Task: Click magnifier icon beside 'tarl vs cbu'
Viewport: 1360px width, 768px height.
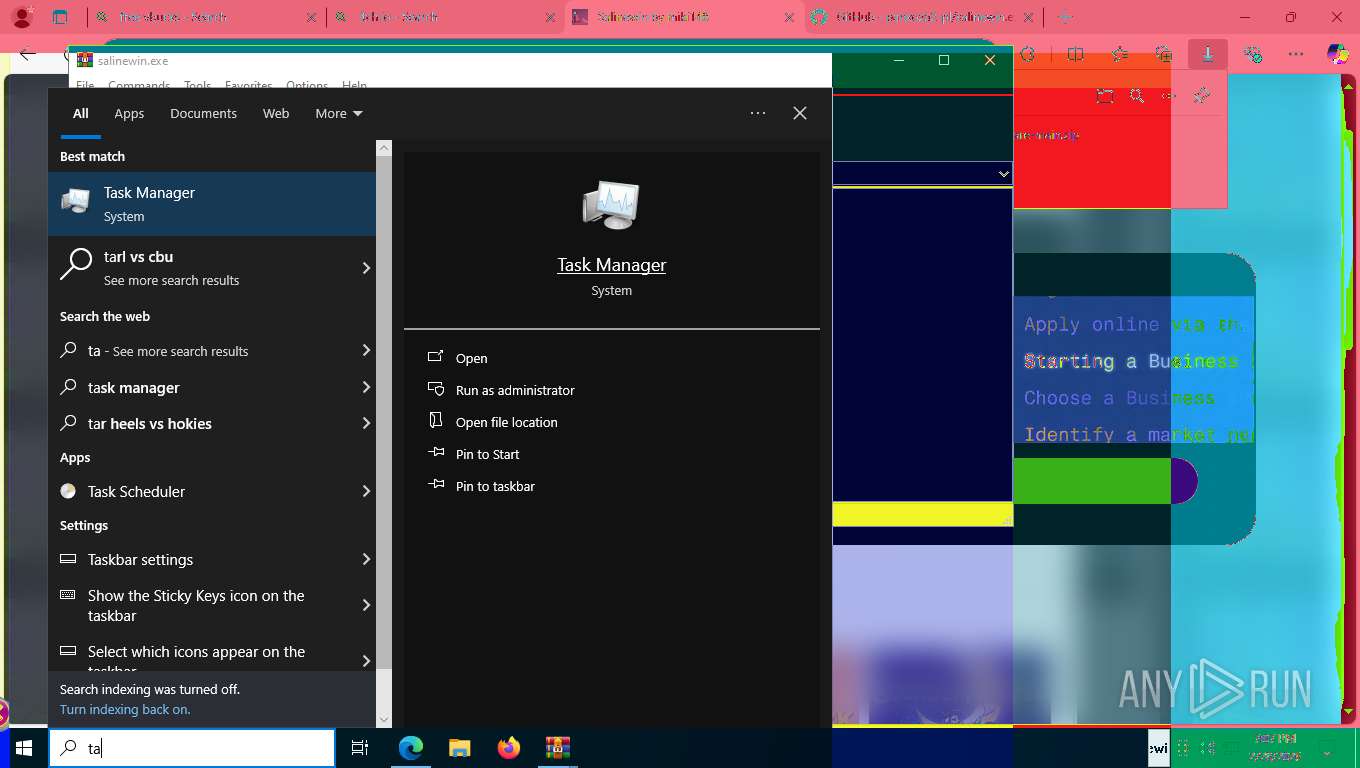Action: (76, 265)
